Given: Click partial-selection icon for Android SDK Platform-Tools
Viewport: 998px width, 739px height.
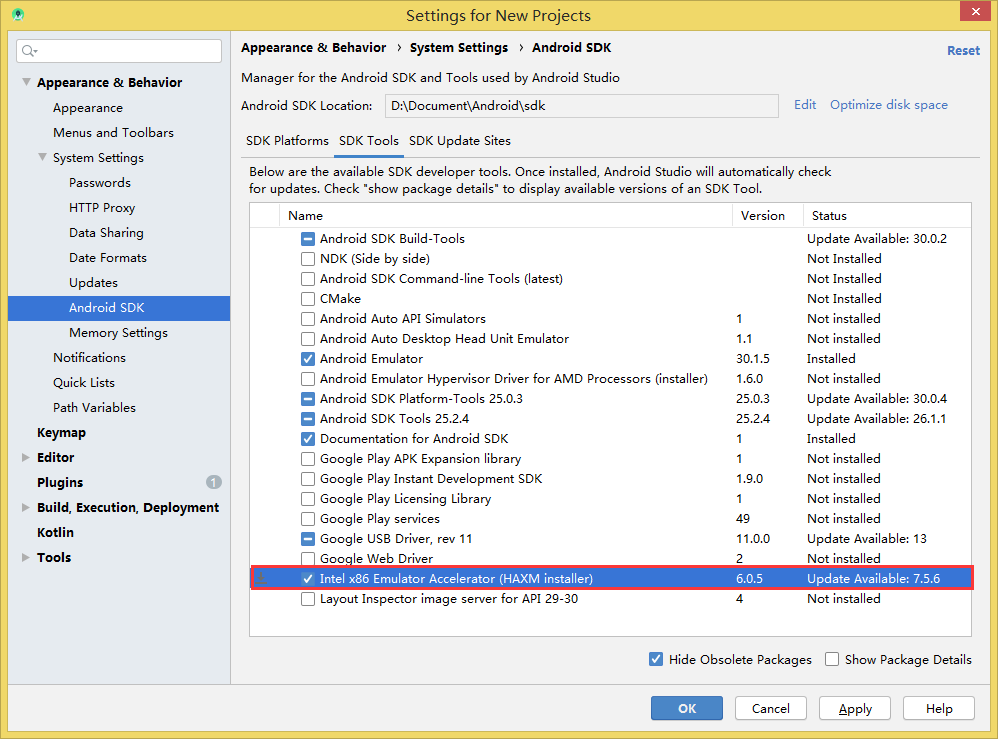Looking at the screenshot, I should pyautogui.click(x=308, y=399).
